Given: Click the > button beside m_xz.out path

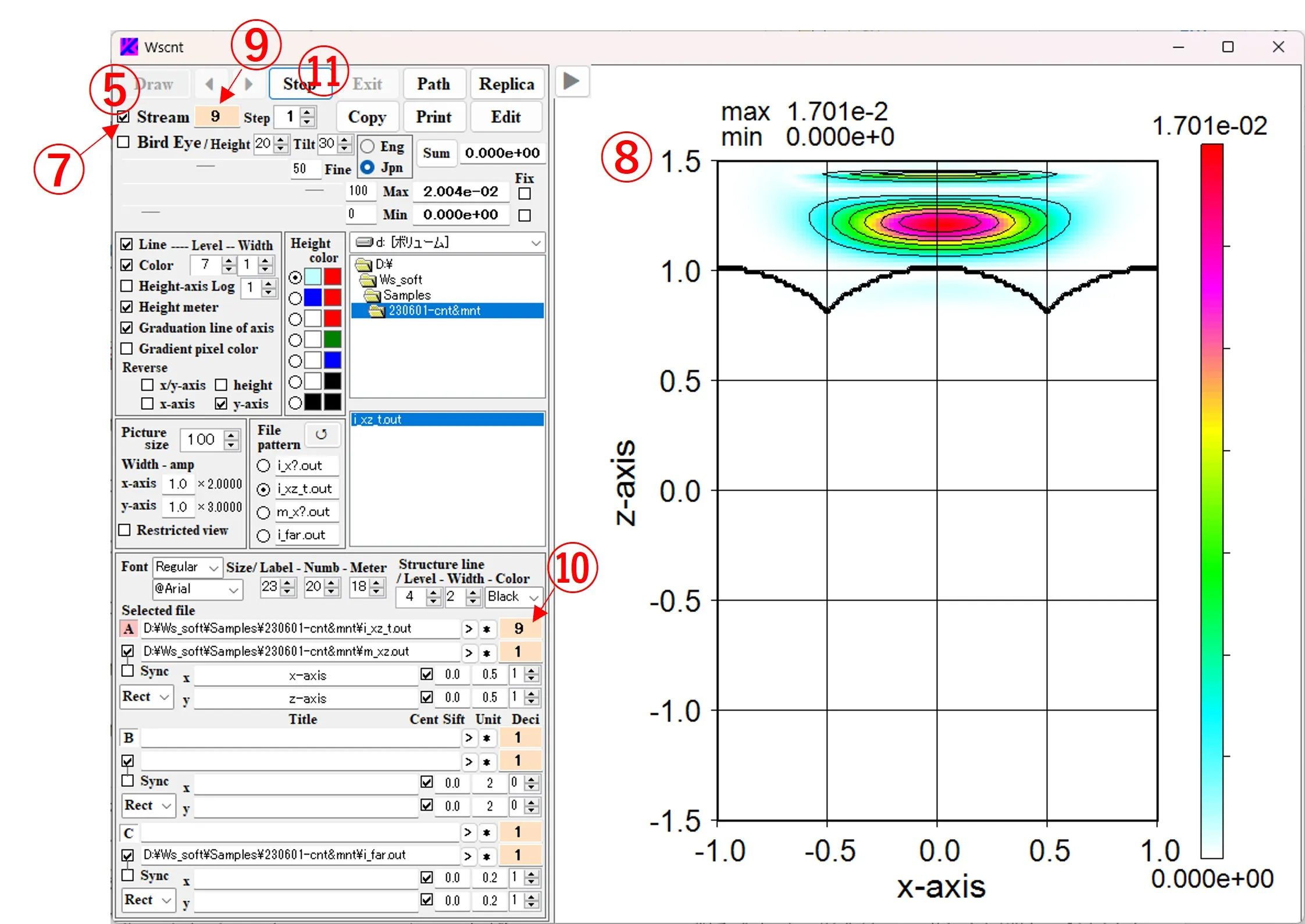Looking at the screenshot, I should tap(469, 652).
